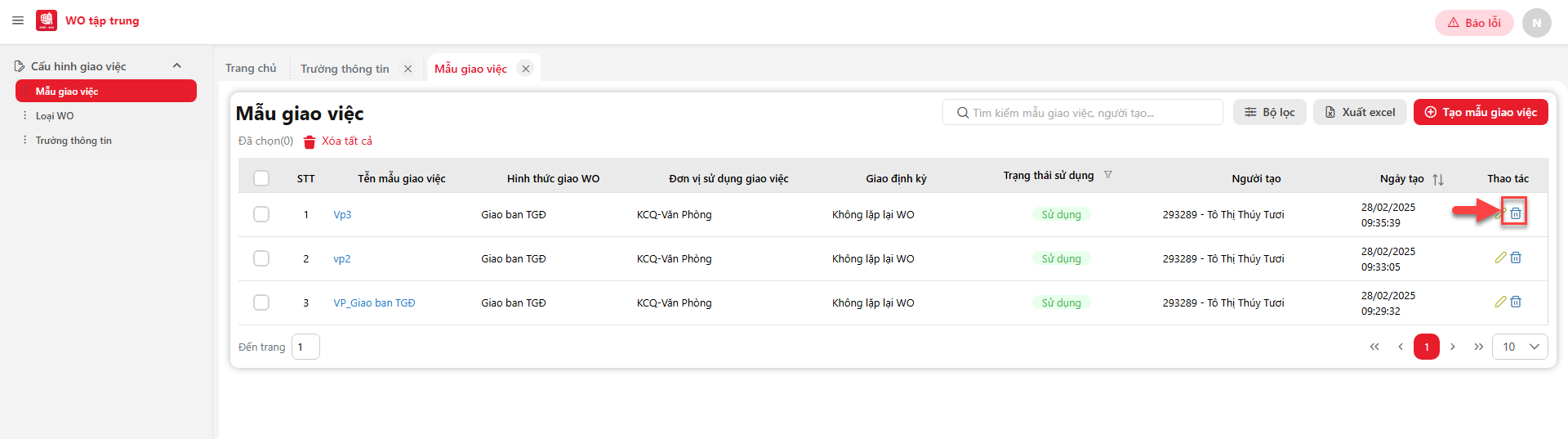Open the user avatar N
Screen dimensions: 1568x439
pyautogui.click(x=1537, y=23)
